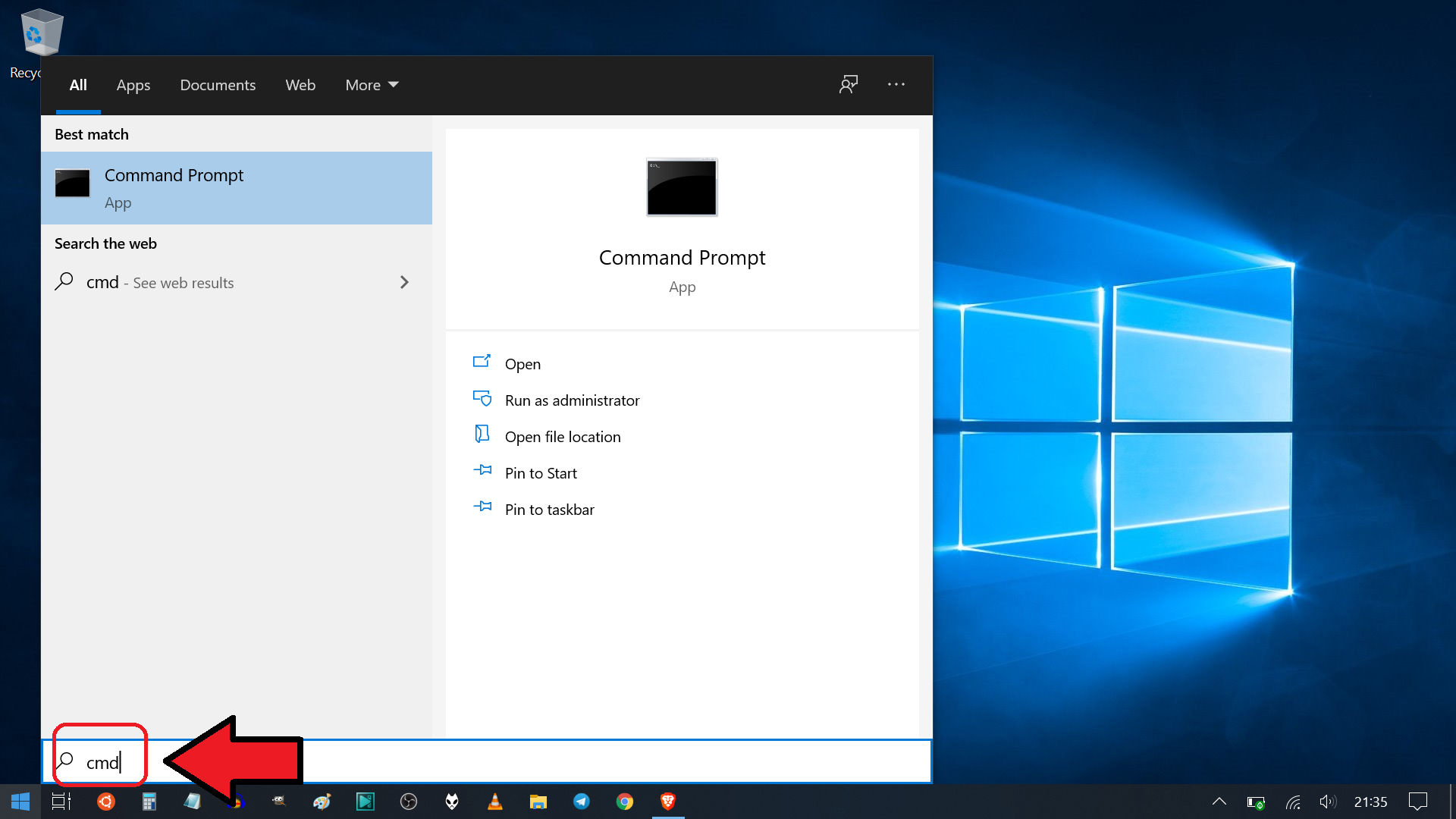Open the Action Center notifications icon

tap(1417, 802)
